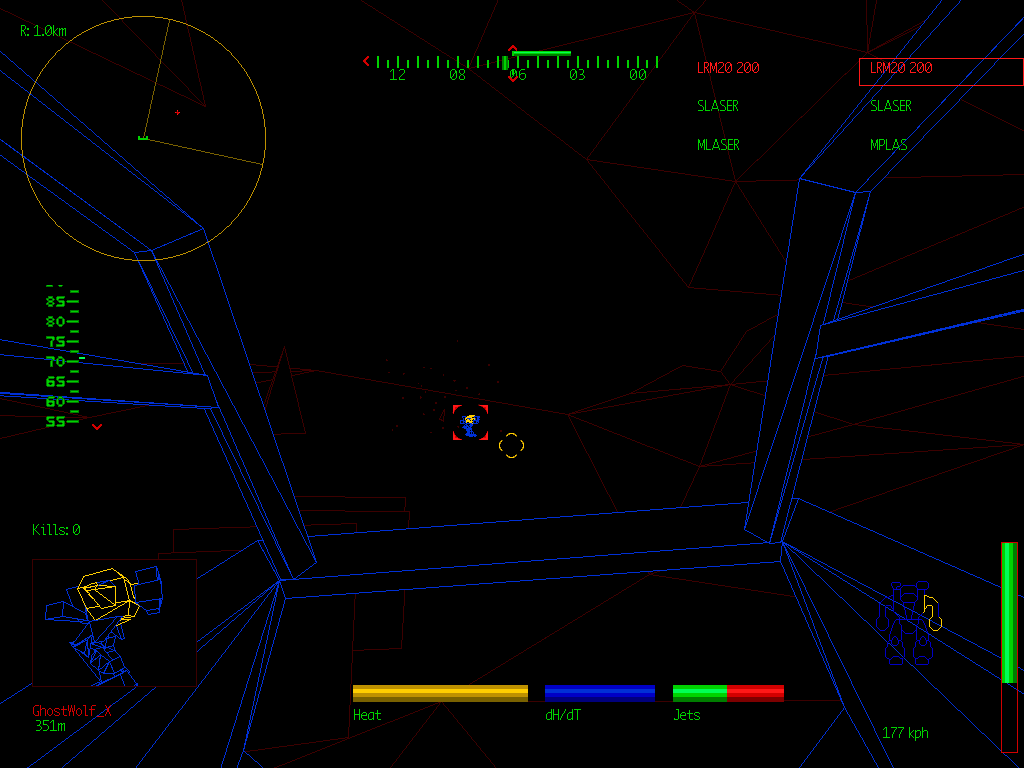
Task: Select the SLASER listed above MLASER
Action: tap(718, 106)
